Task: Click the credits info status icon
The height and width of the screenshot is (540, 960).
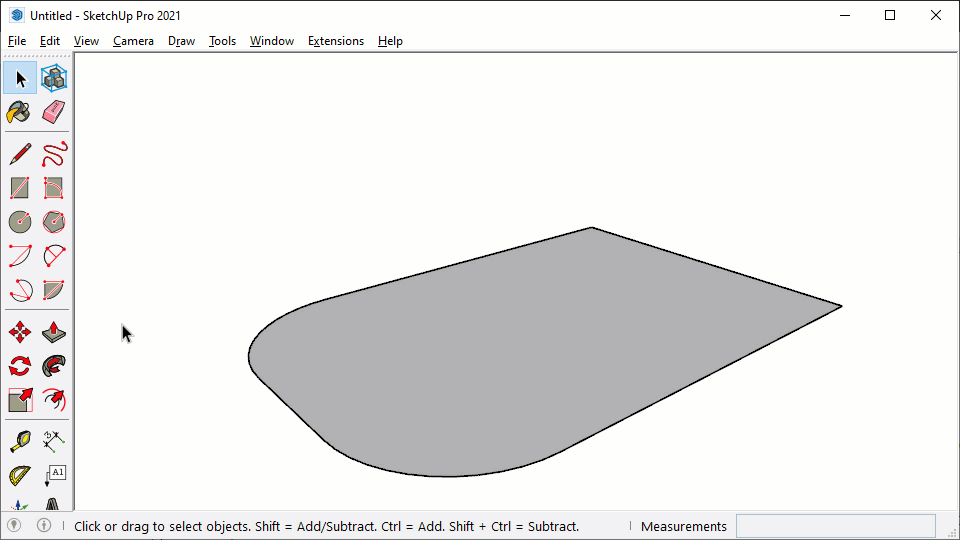Action: click(43, 525)
